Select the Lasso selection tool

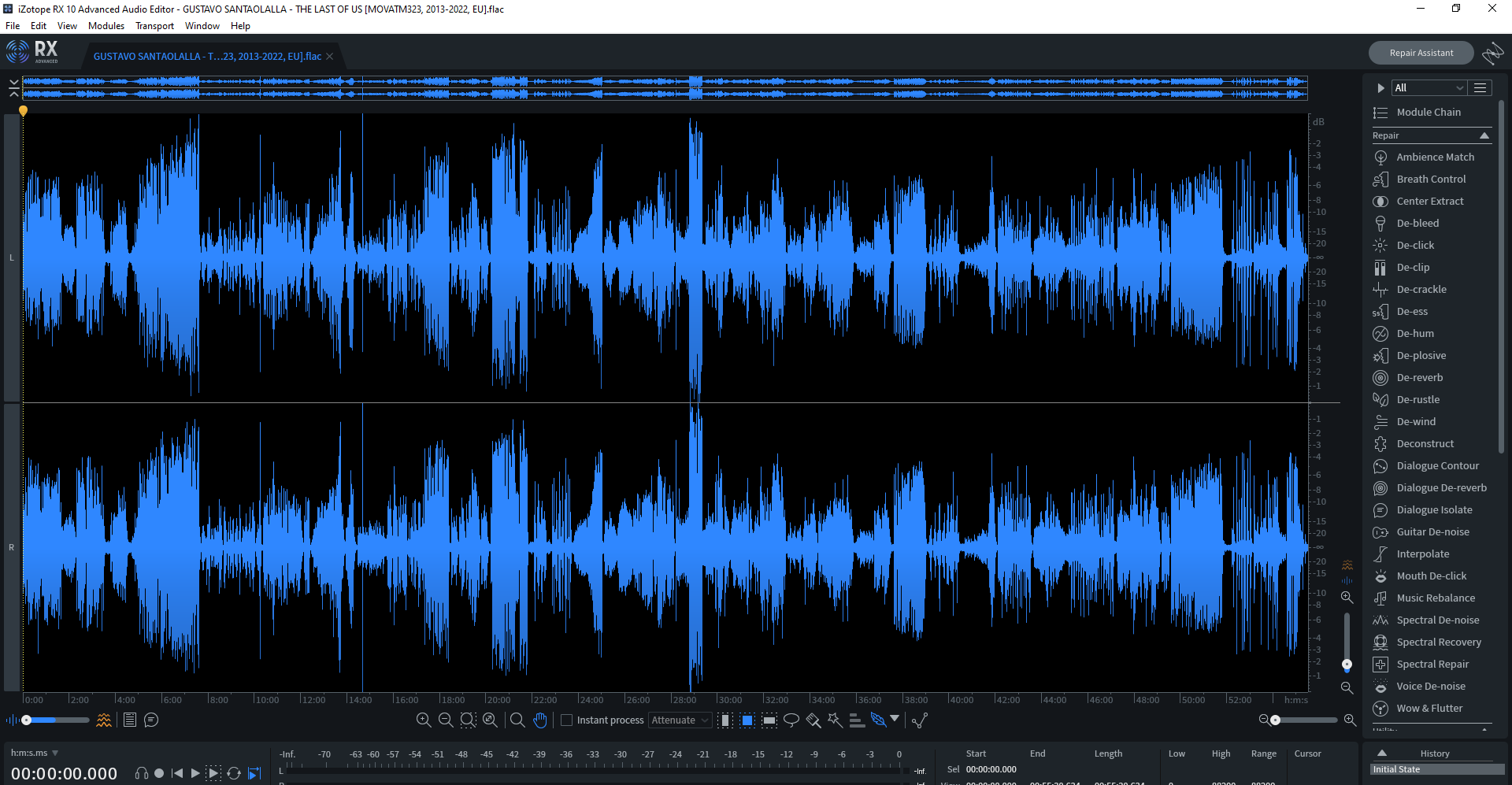tap(791, 720)
